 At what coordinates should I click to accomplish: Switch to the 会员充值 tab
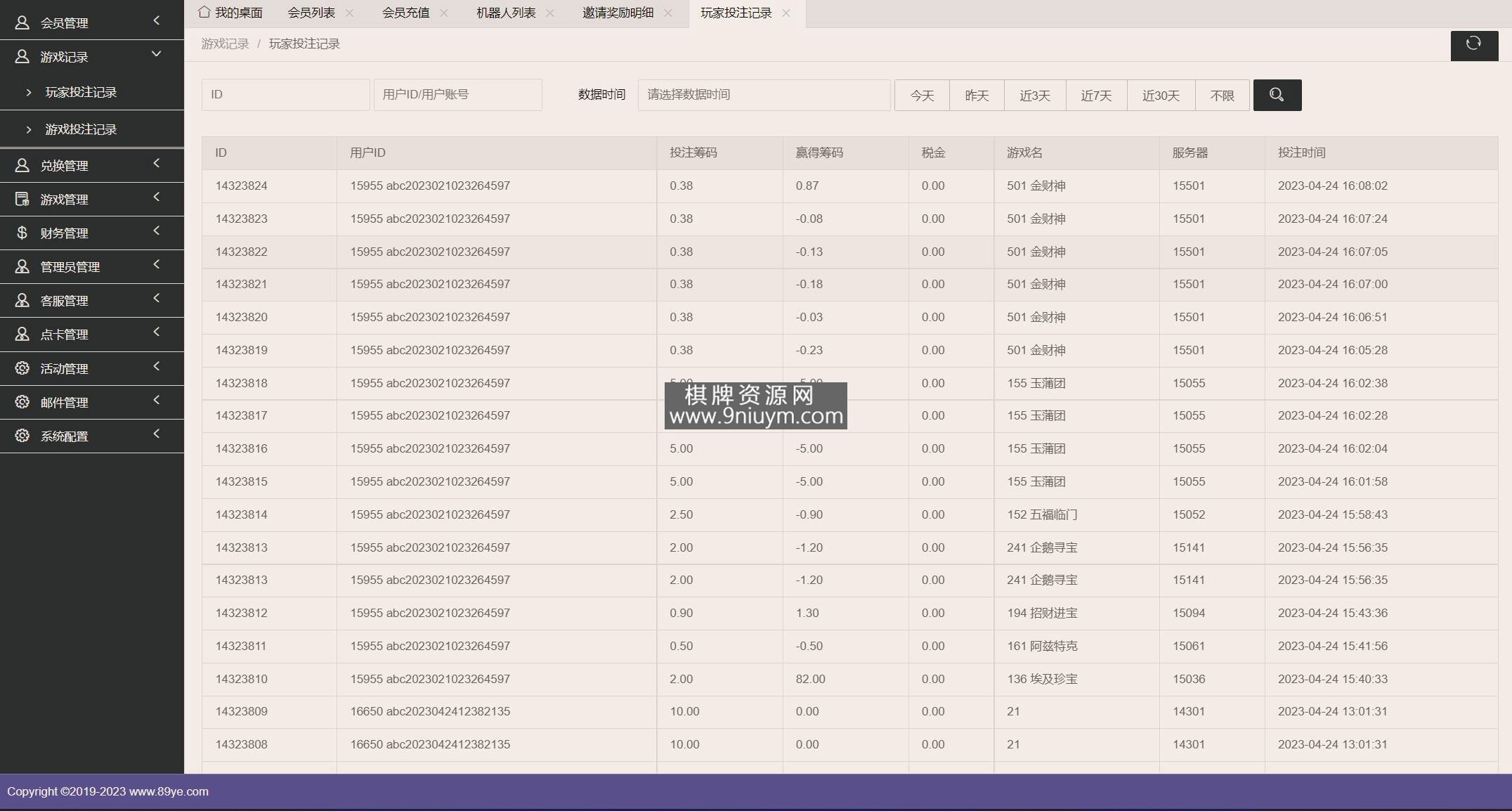(x=405, y=13)
